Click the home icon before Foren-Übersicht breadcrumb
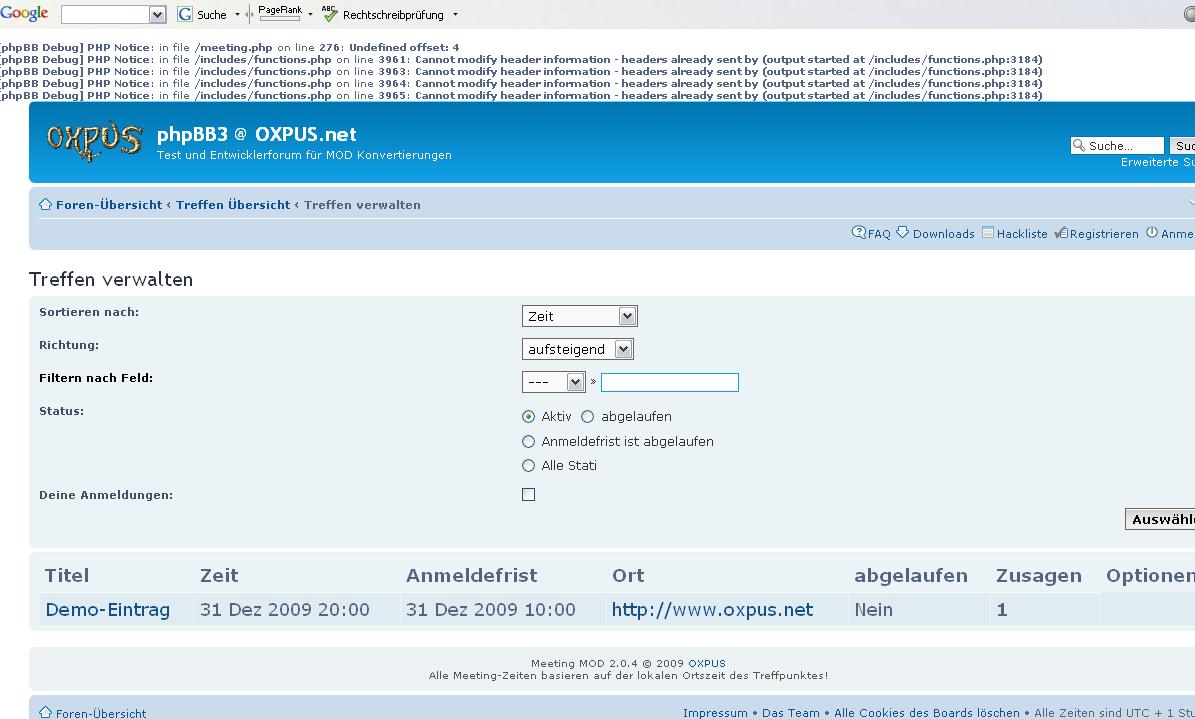This screenshot has width=1195, height=719. click(45, 205)
